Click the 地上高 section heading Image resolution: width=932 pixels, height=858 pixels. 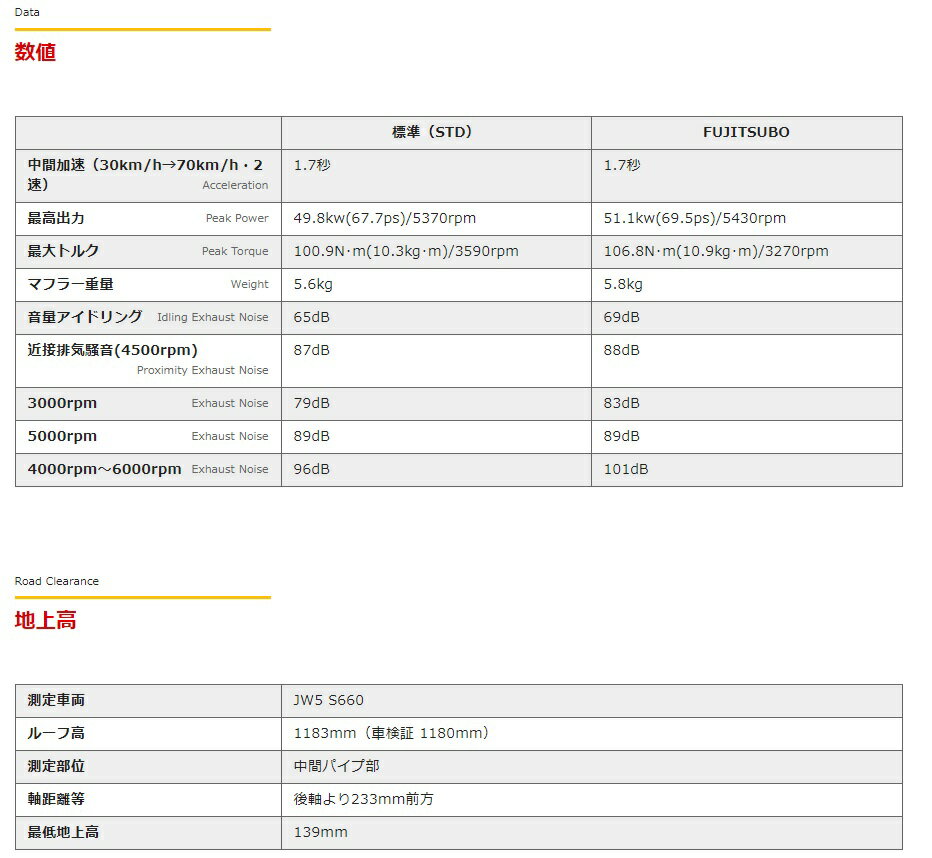pos(45,621)
